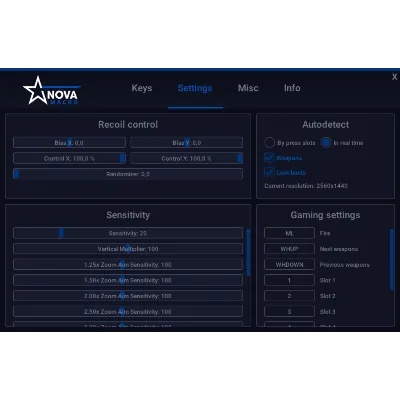Set the Sensitivity slider handle
This screenshot has width=400, height=400.
[x=61, y=233]
